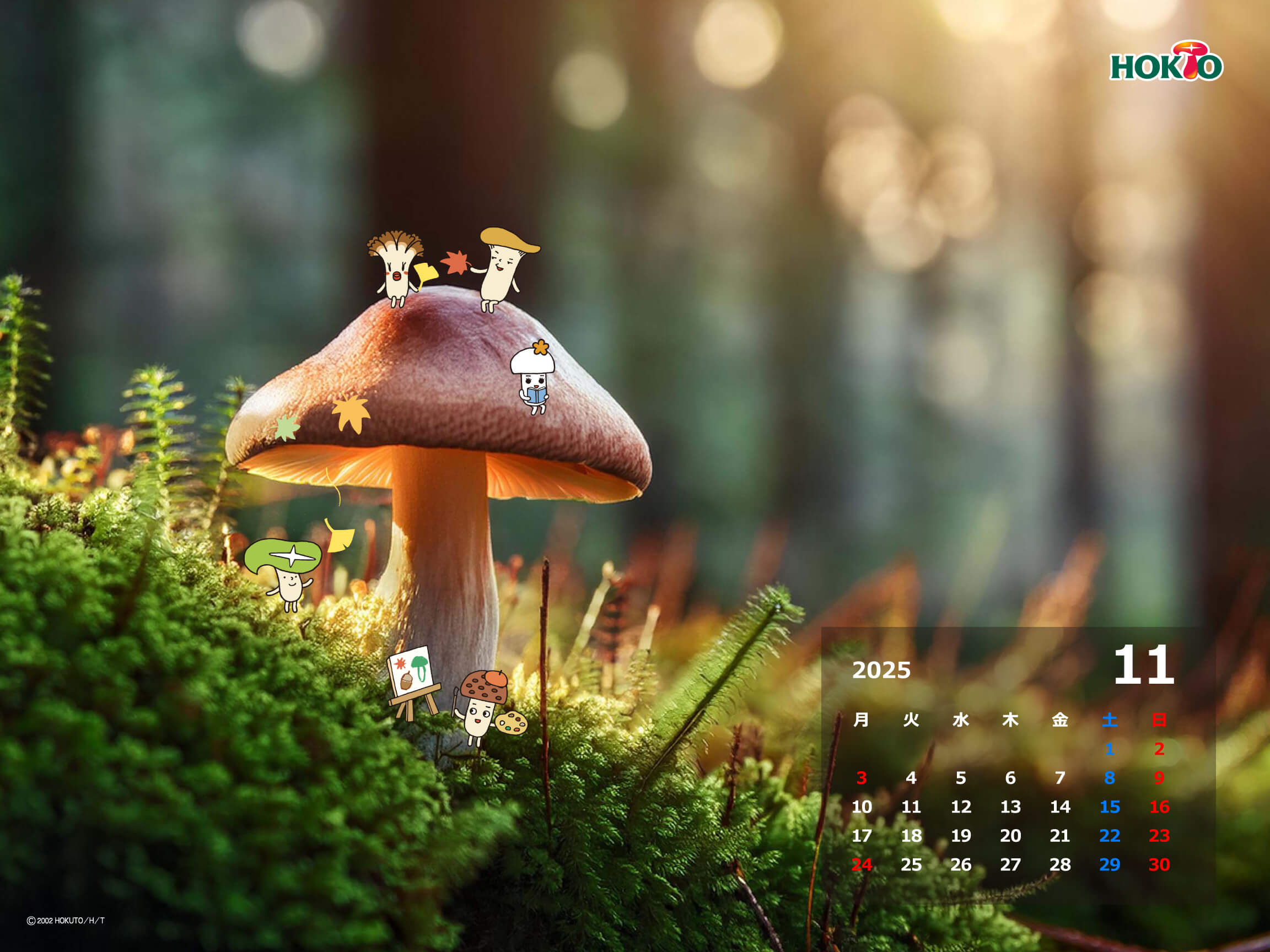Click the orange maple leaf on the cap

click(x=351, y=413)
